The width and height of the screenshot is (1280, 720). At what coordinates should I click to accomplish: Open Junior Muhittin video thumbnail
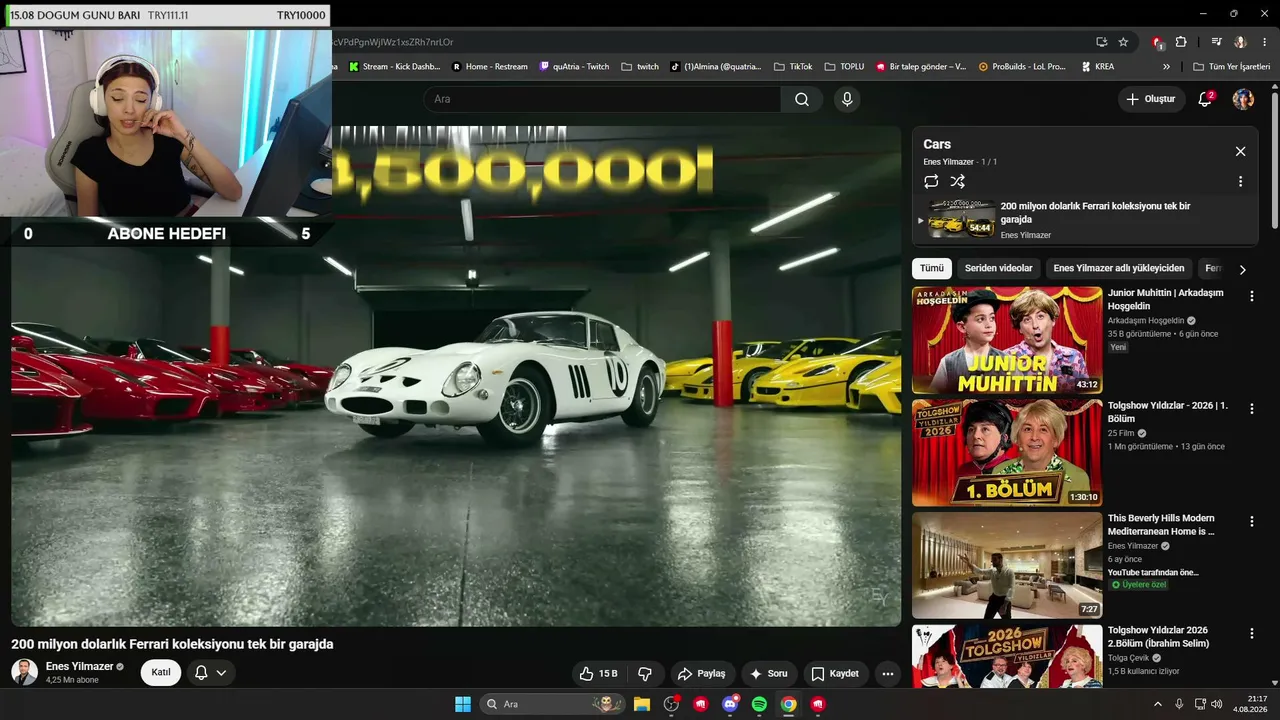coord(1007,340)
